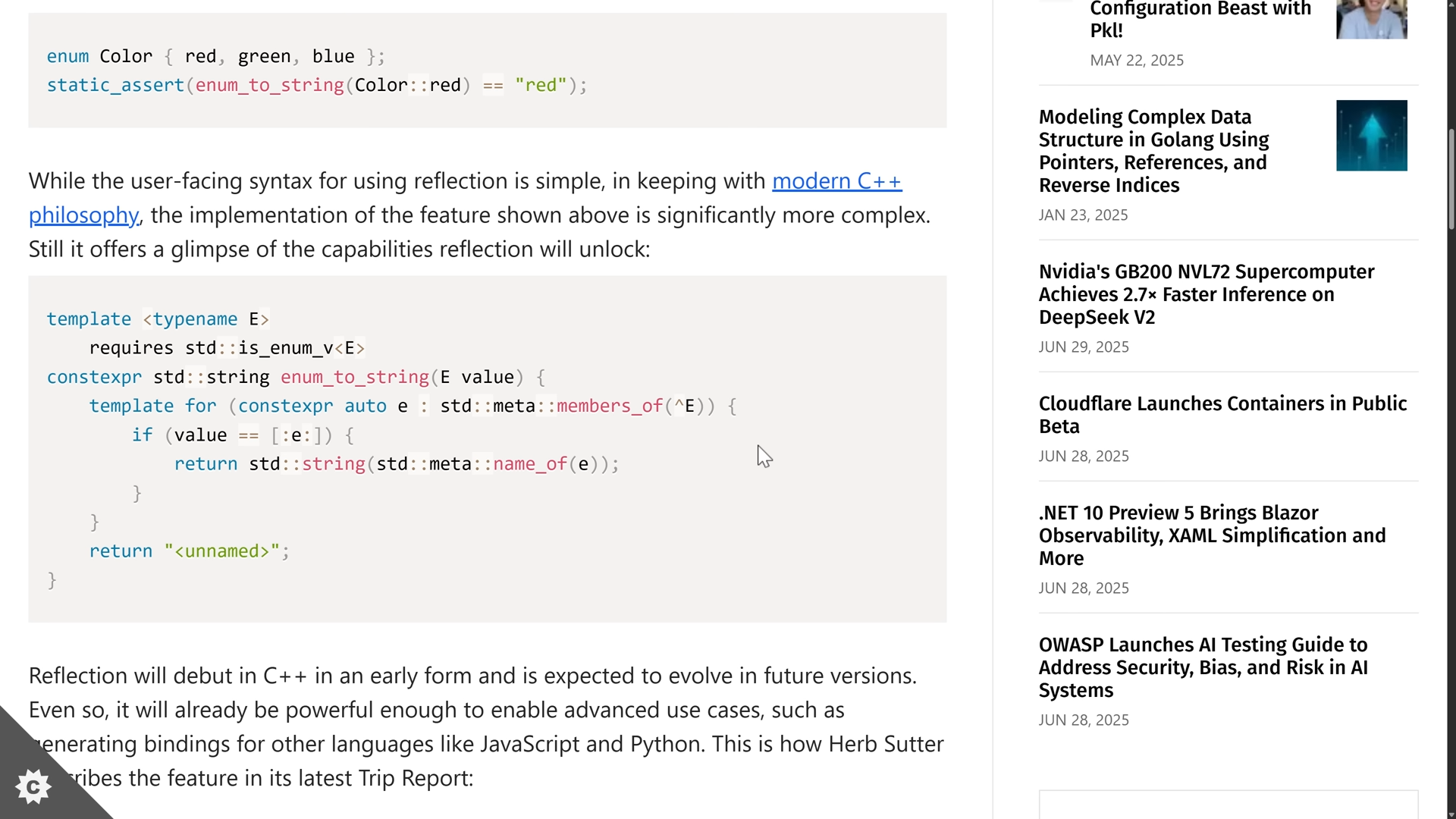The width and height of the screenshot is (1456, 819).
Task: Open 'Cloudflare Launches Containers in Public Beta'
Action: [x=1222, y=415]
